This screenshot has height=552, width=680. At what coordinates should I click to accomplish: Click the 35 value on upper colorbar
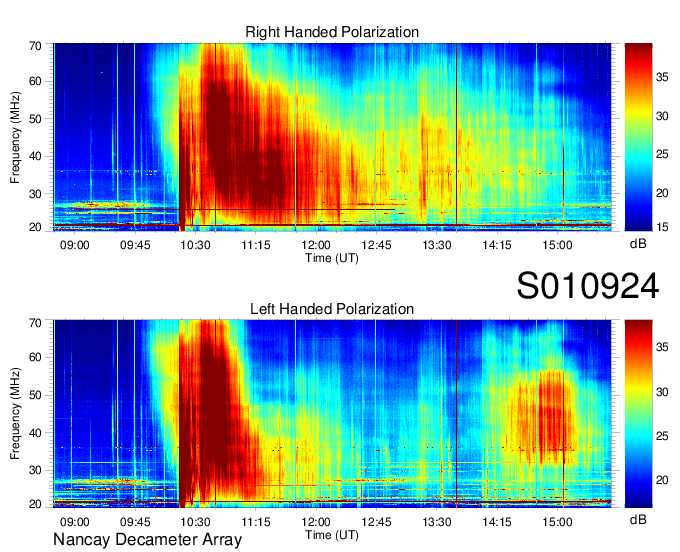(662, 77)
